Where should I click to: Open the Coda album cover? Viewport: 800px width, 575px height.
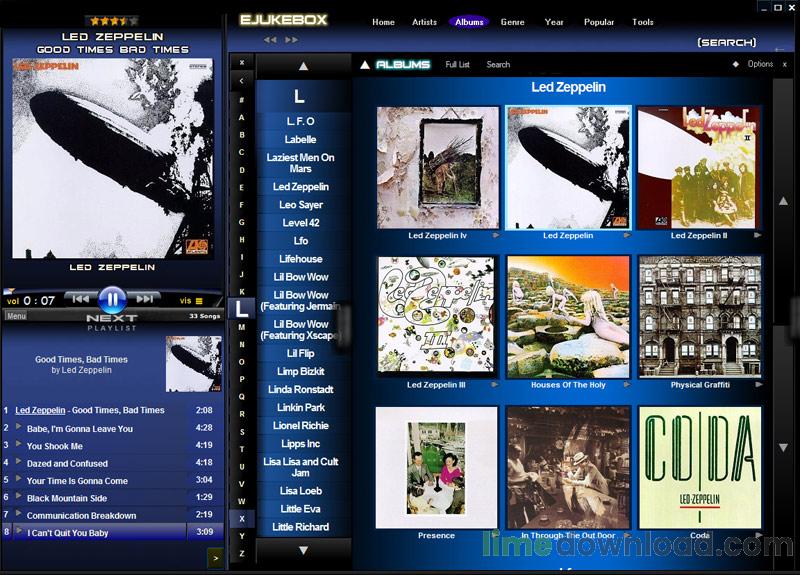(x=699, y=467)
